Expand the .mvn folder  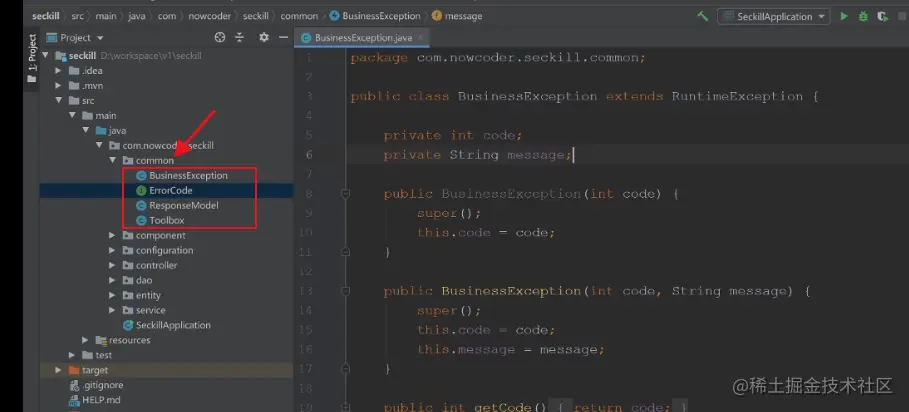tap(58, 86)
